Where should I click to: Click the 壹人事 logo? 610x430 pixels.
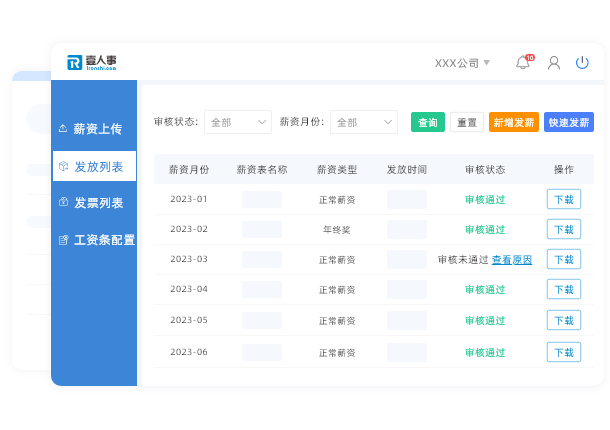(x=92, y=63)
